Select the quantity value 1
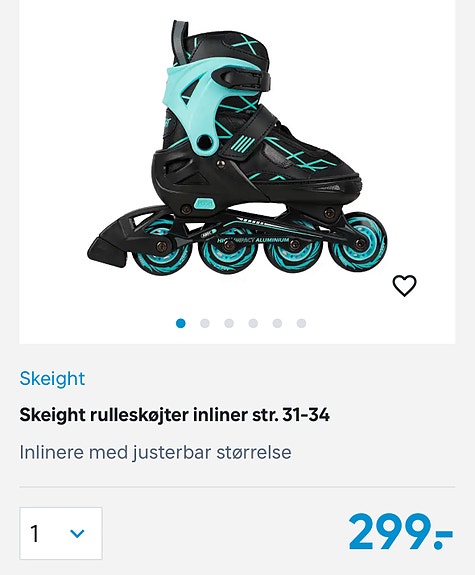This screenshot has height=575, width=475. [x=34, y=534]
